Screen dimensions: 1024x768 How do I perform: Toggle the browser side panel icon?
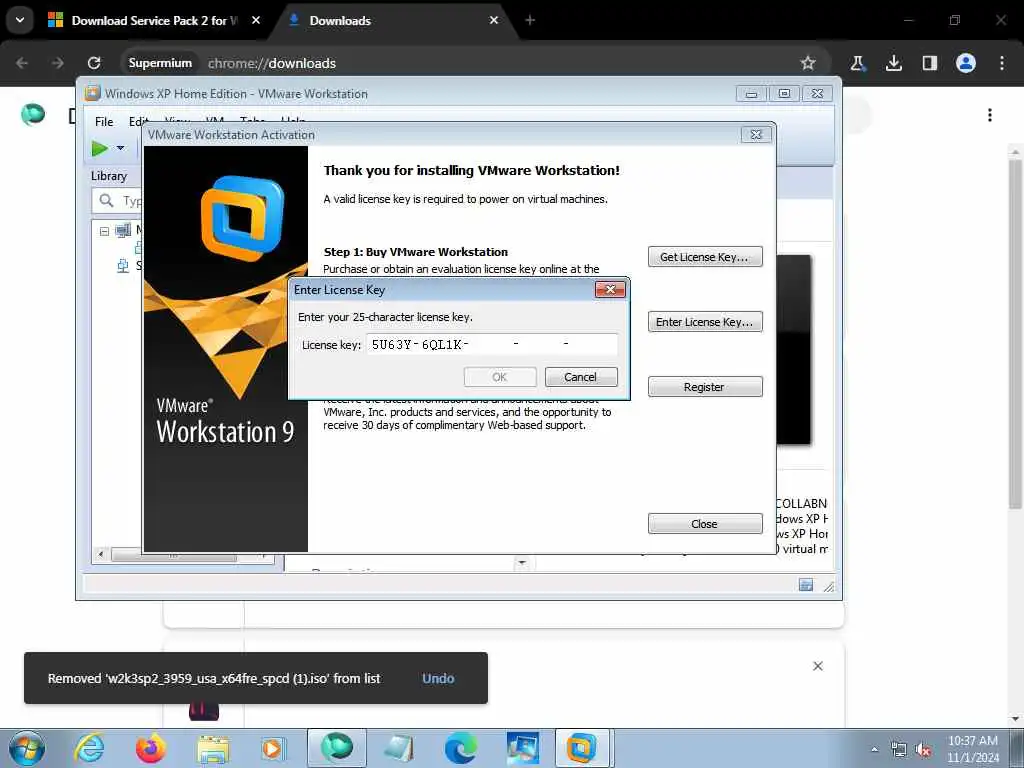pyautogui.click(x=929, y=63)
